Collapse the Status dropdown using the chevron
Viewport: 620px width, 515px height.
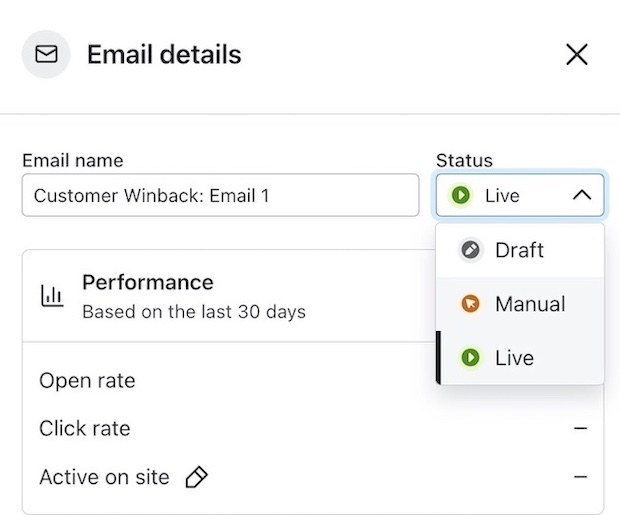click(582, 196)
